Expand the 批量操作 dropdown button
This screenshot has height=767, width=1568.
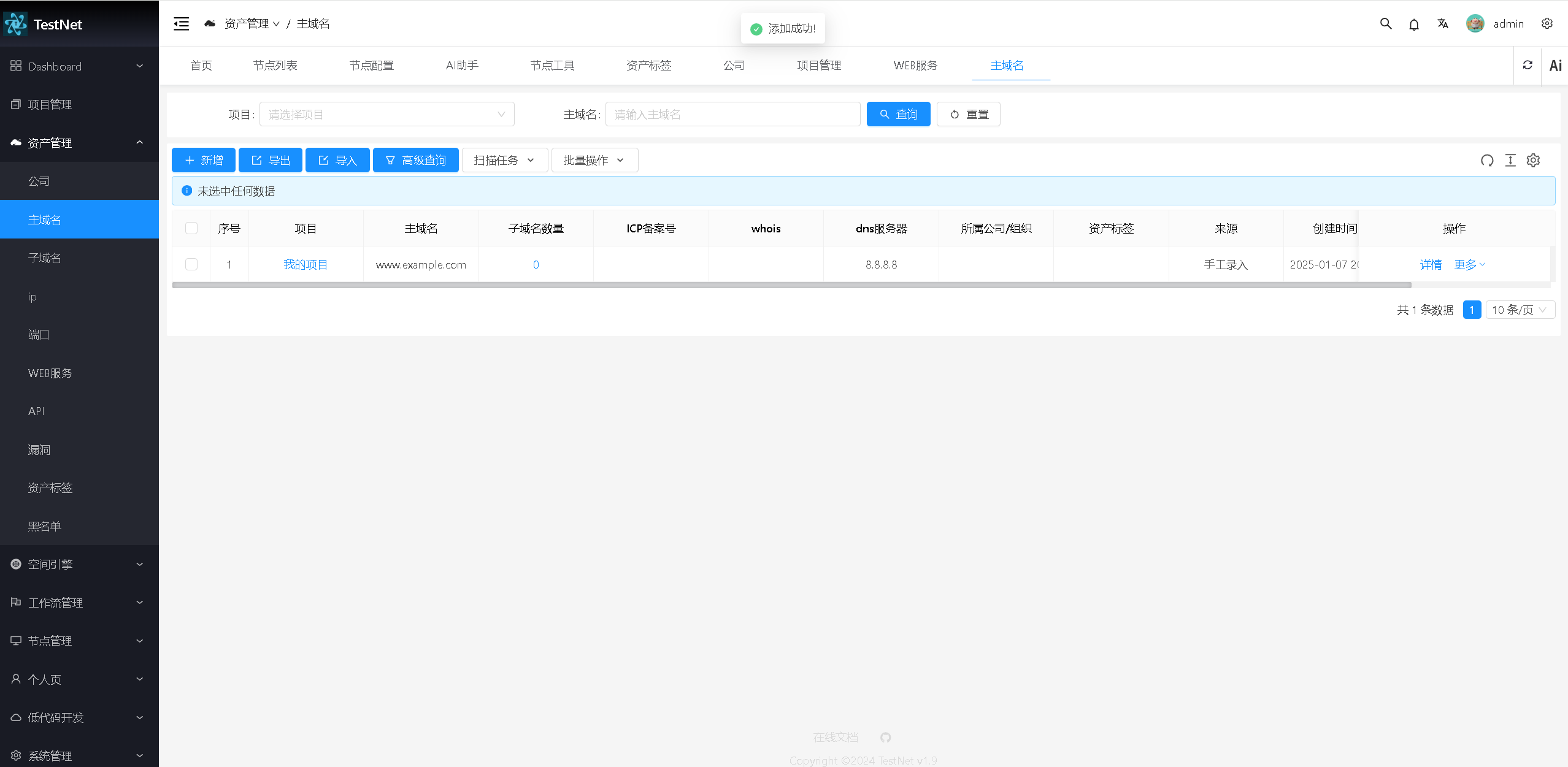594,161
